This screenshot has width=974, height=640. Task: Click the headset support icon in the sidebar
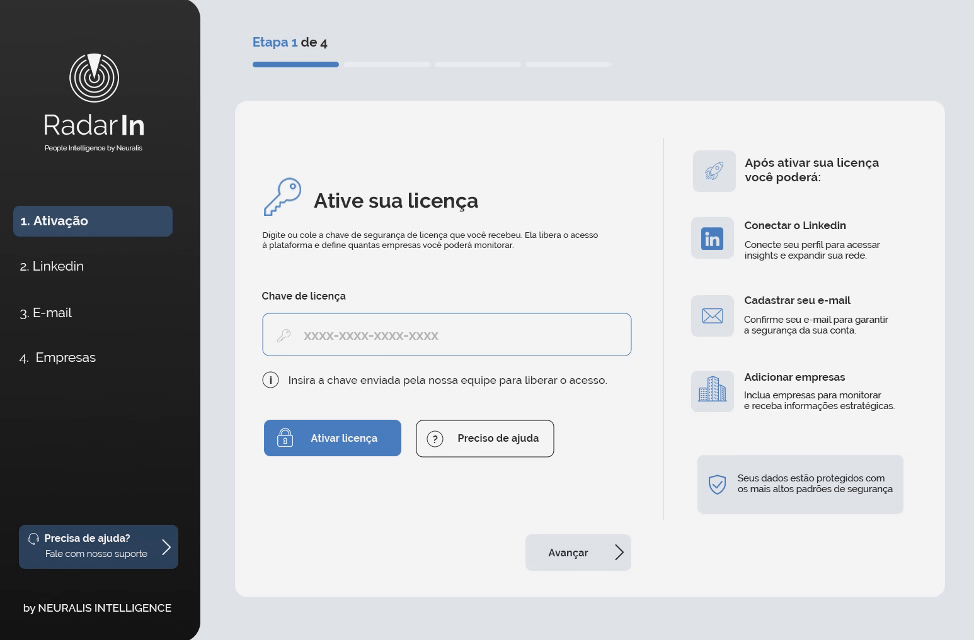pos(34,539)
